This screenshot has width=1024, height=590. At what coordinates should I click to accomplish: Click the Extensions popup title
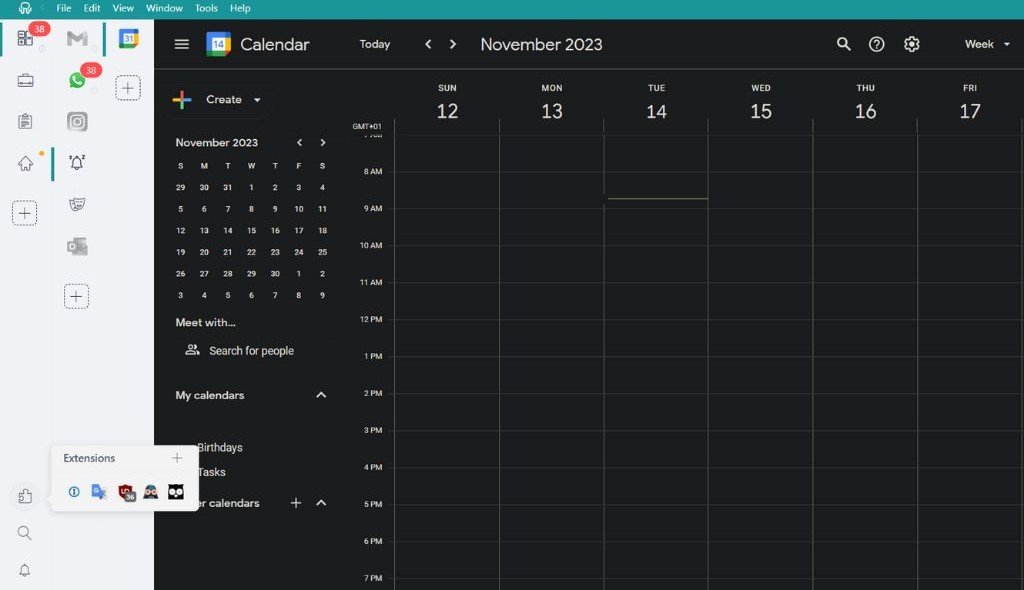tap(89, 458)
